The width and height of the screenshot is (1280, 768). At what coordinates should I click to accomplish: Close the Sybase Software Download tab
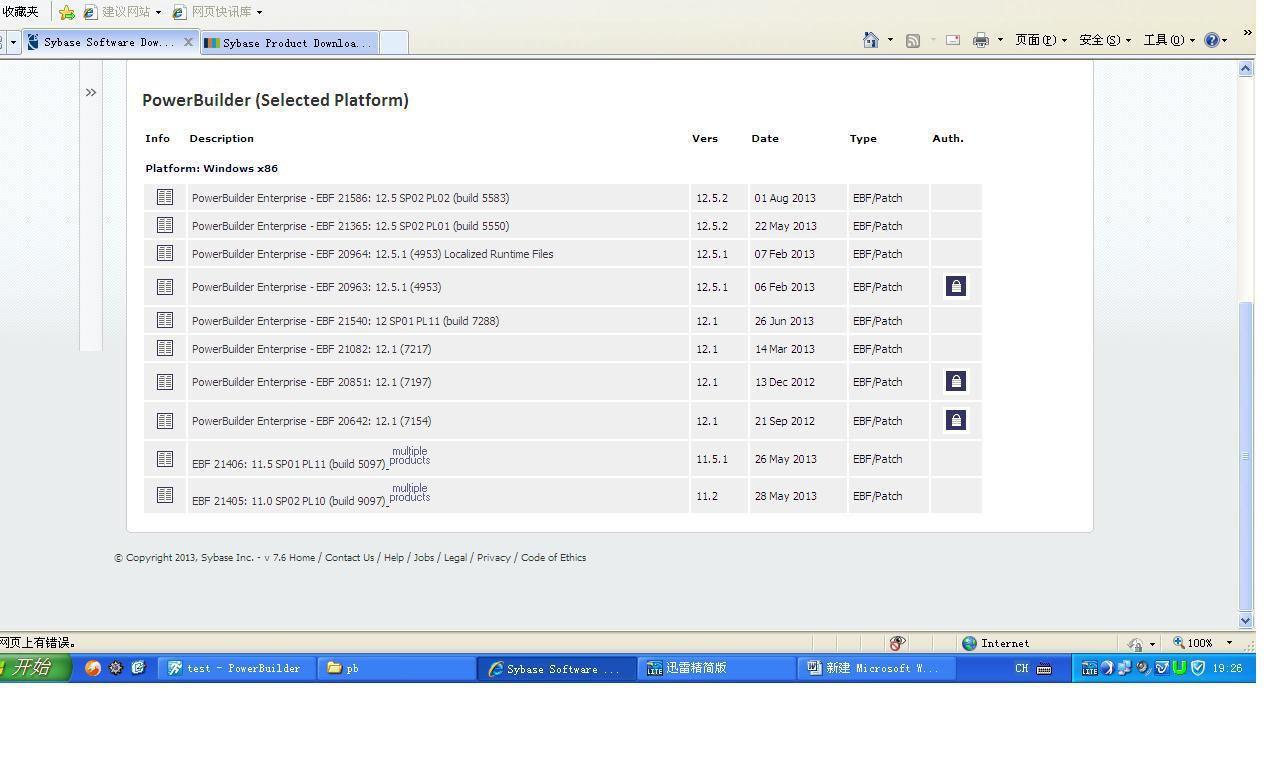tap(188, 42)
